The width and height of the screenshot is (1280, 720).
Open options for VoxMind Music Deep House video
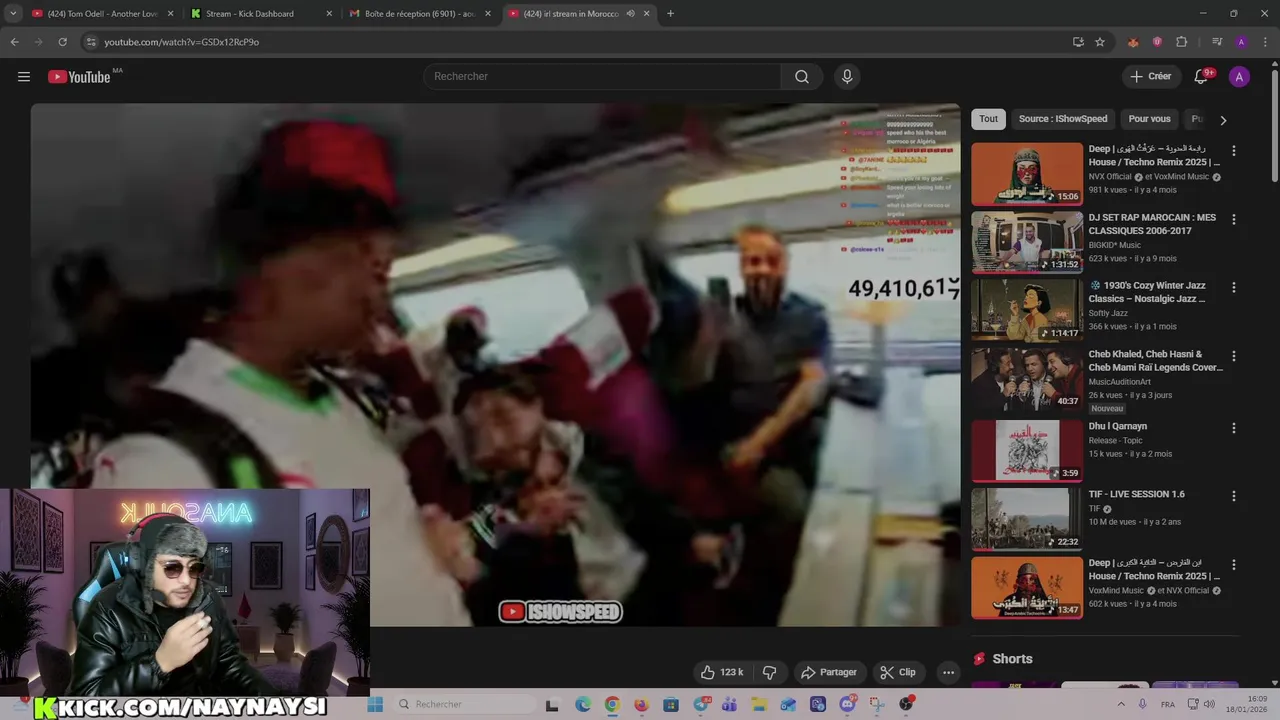(1233, 564)
